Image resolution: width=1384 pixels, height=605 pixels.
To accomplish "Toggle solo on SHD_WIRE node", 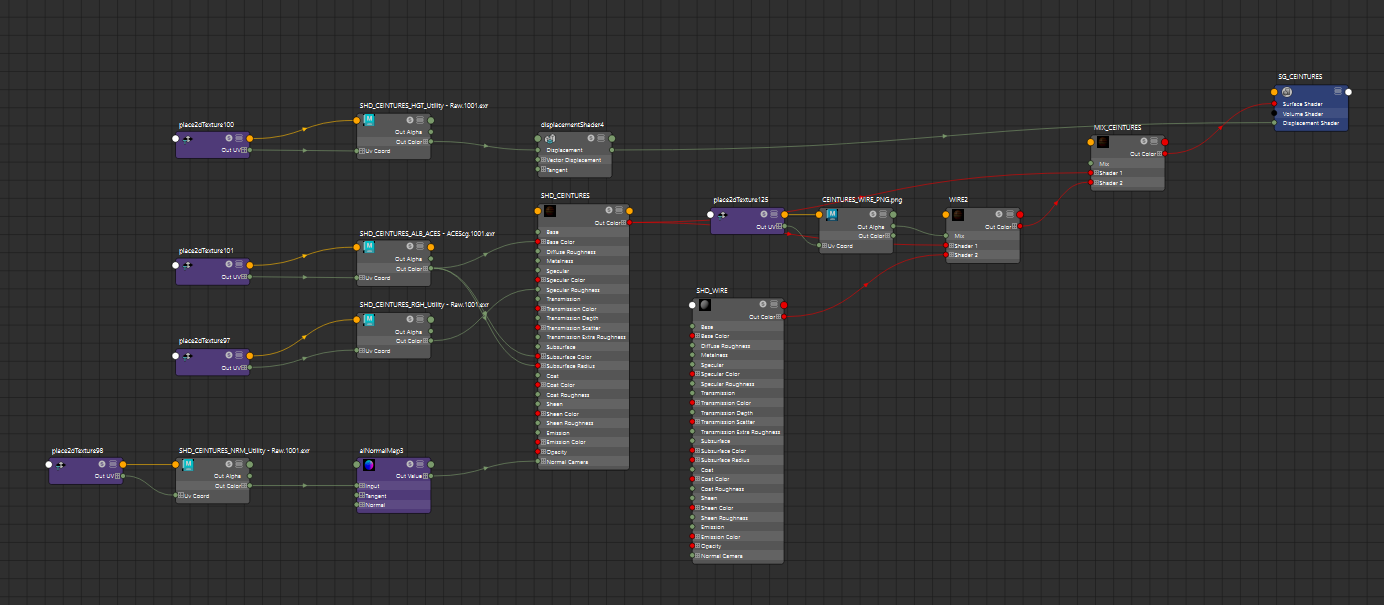I will [x=764, y=304].
